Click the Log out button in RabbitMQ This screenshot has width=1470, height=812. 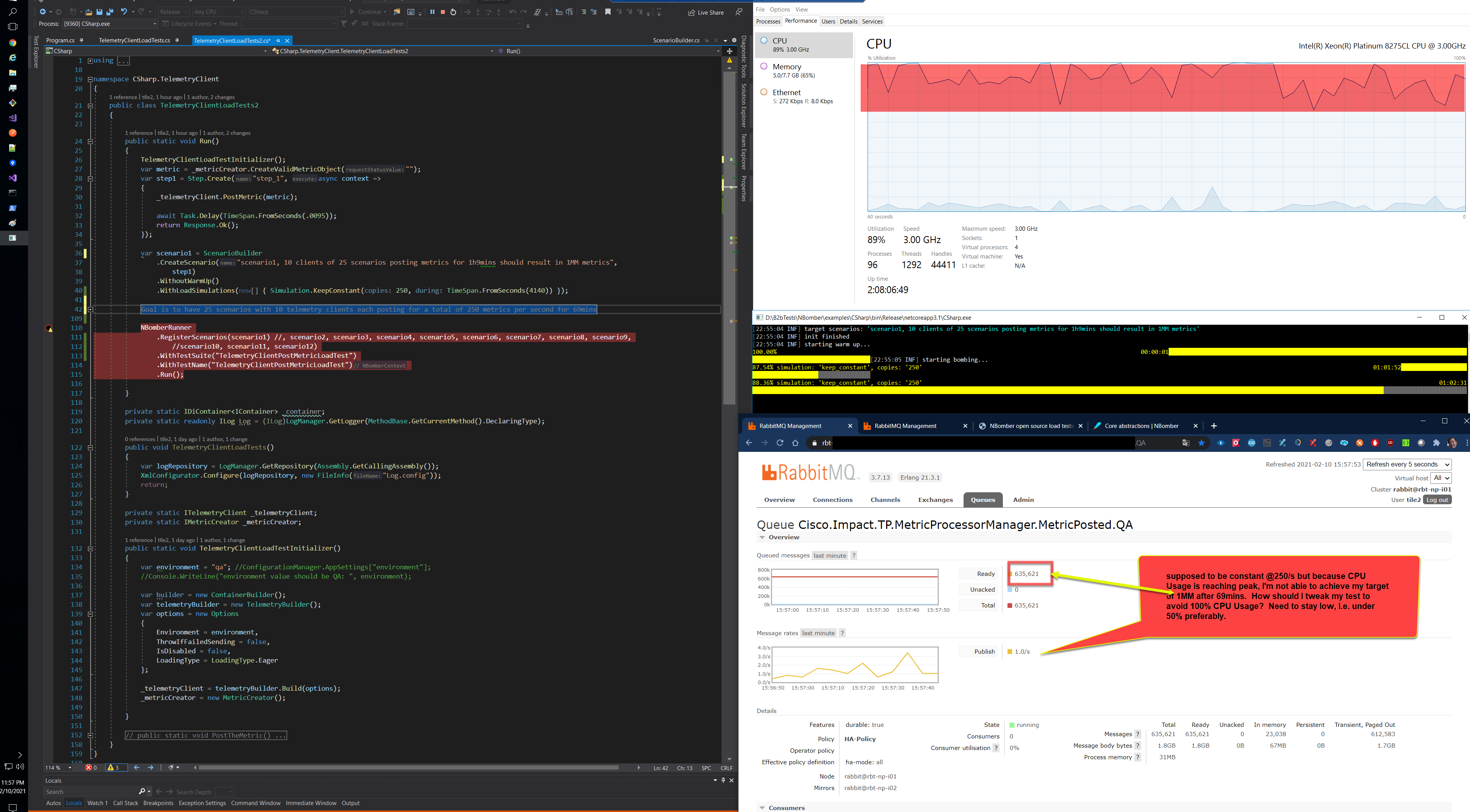tap(1437, 499)
